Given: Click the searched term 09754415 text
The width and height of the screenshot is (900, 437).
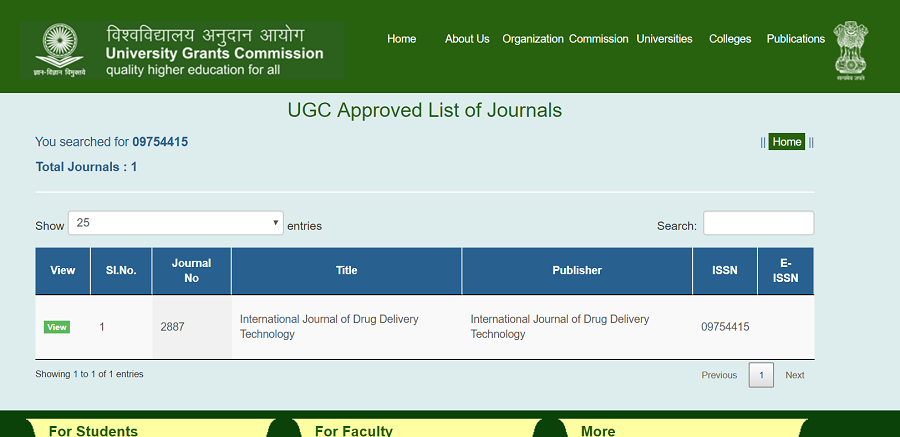Looking at the screenshot, I should pos(160,142).
